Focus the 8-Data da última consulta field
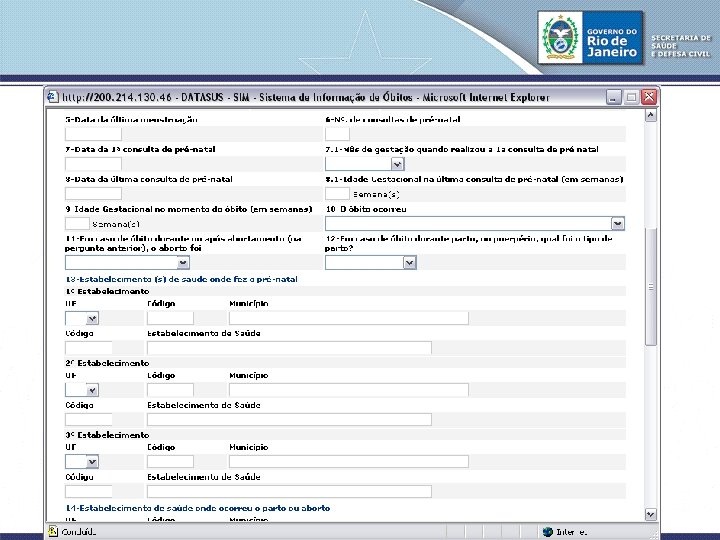 point(93,194)
